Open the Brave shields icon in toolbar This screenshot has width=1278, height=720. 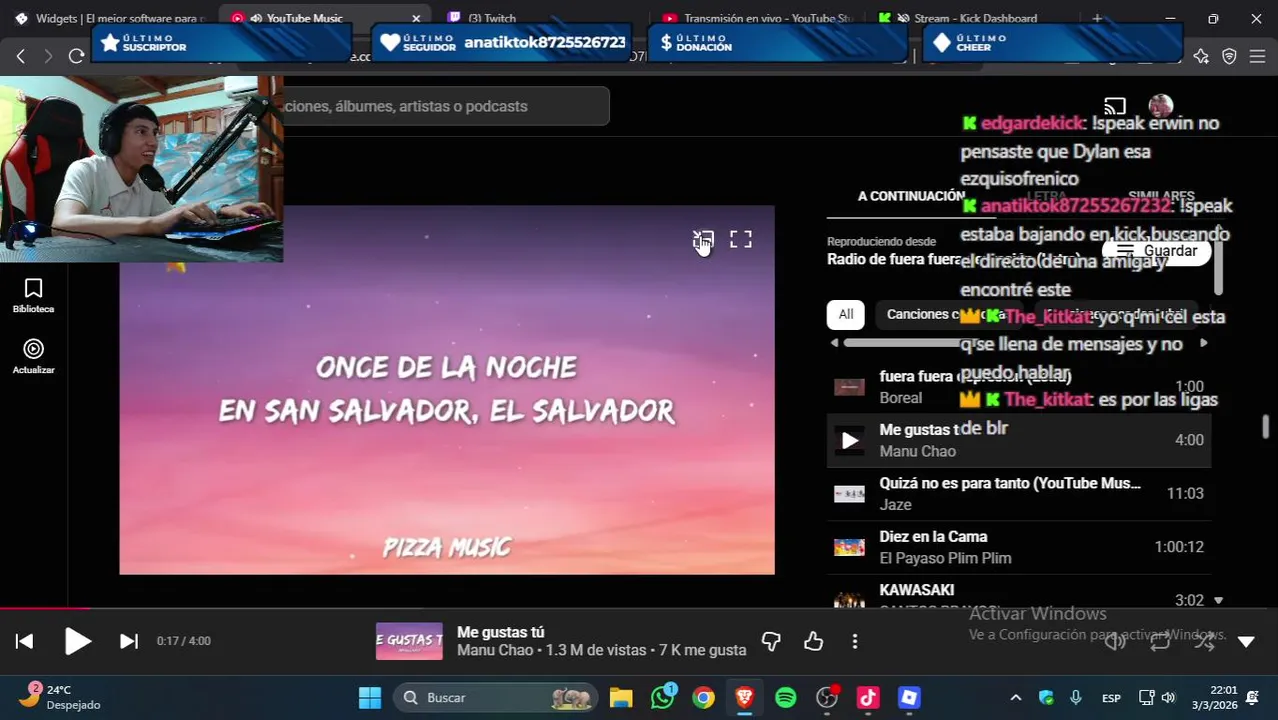coord(1229,56)
